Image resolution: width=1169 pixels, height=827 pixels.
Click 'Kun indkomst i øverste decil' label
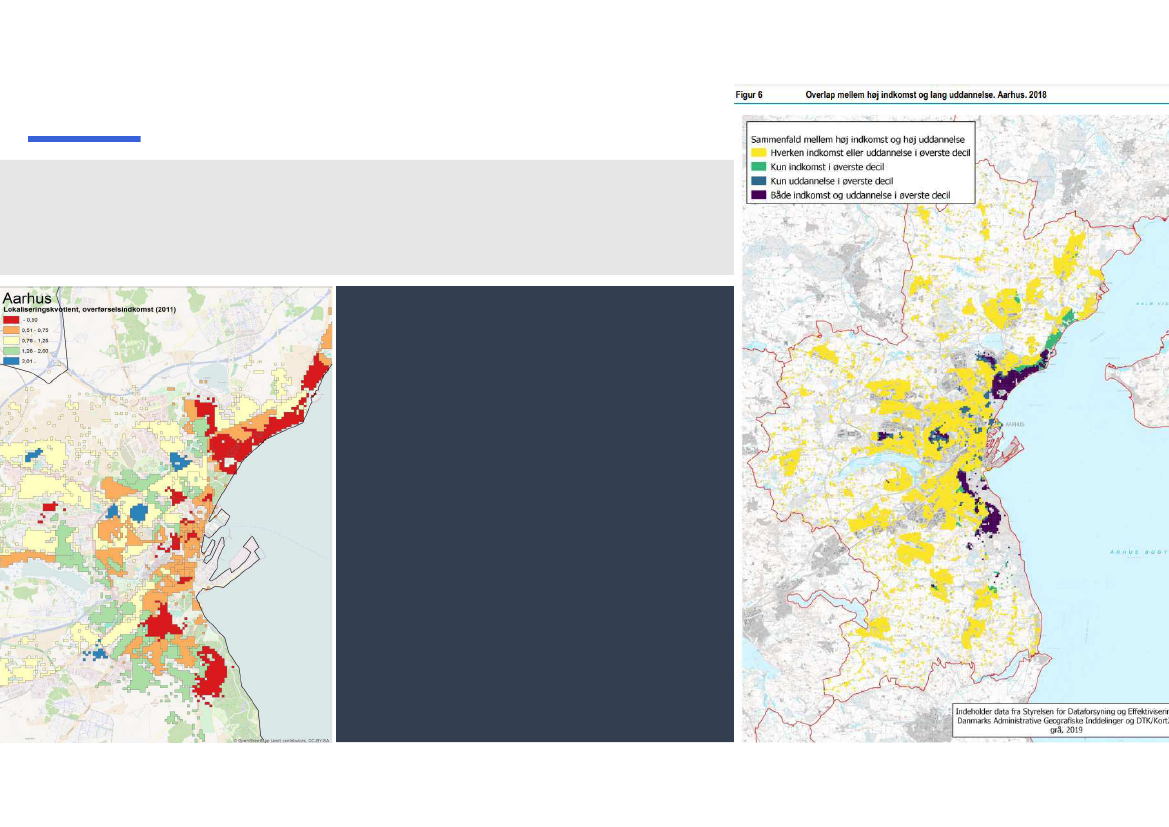point(827,167)
